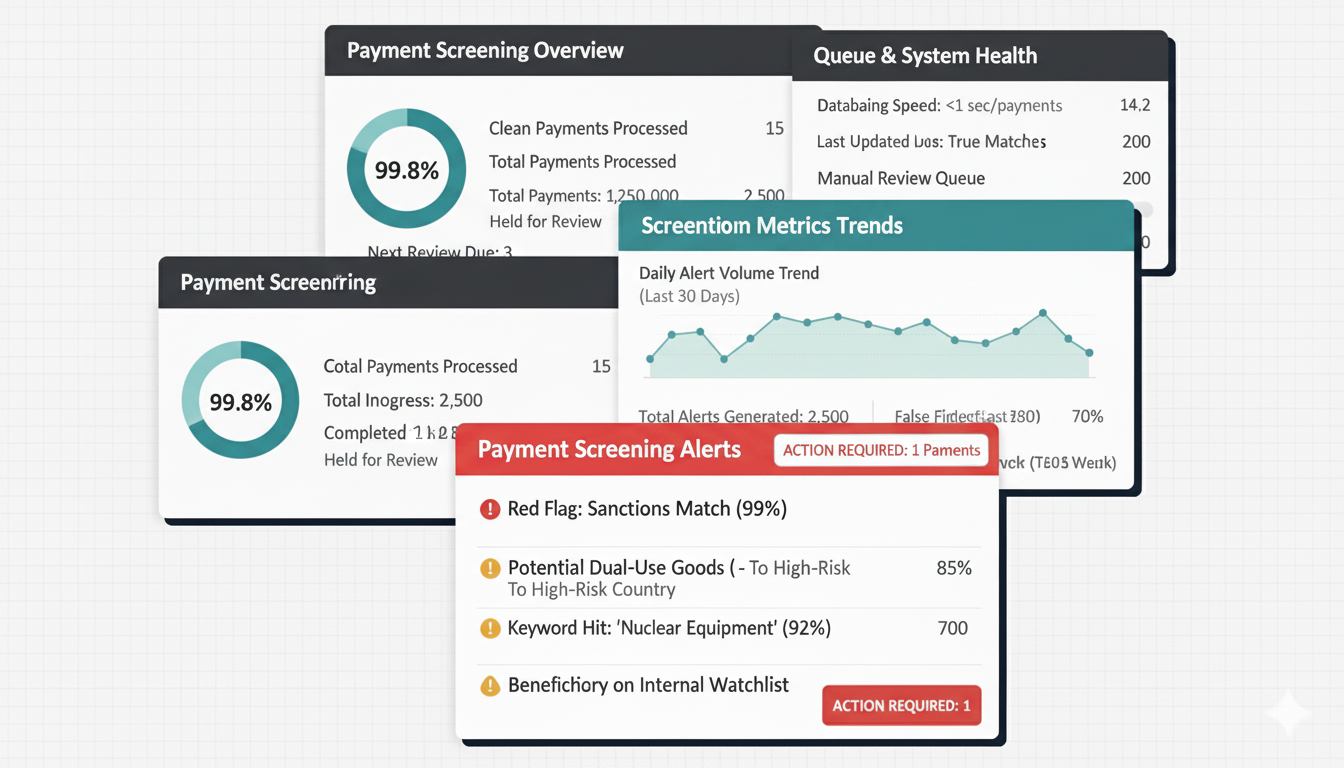Click the red alert icon beside Sanctions Match
This screenshot has height=768, width=1344.
coord(489,510)
